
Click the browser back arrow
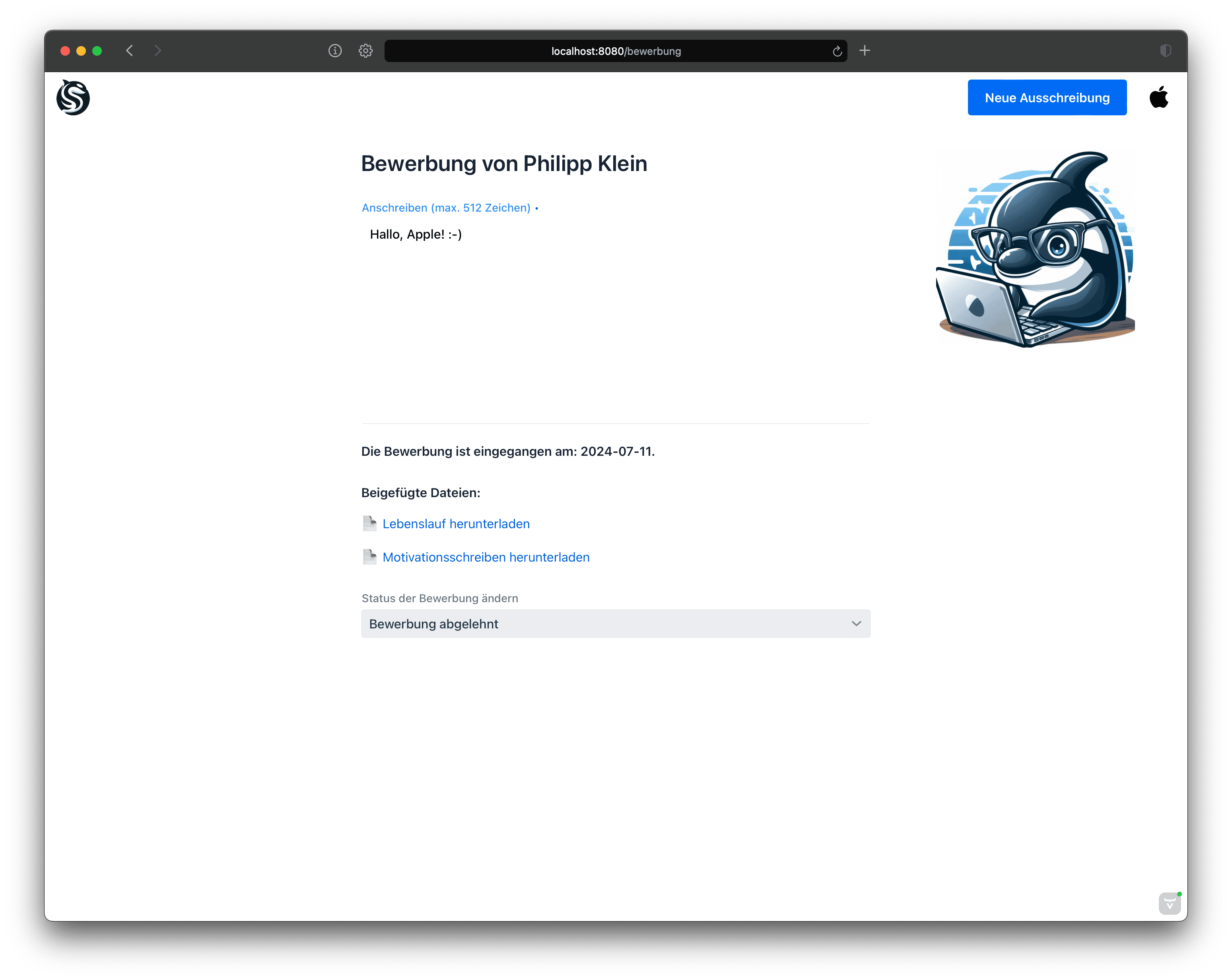130,51
